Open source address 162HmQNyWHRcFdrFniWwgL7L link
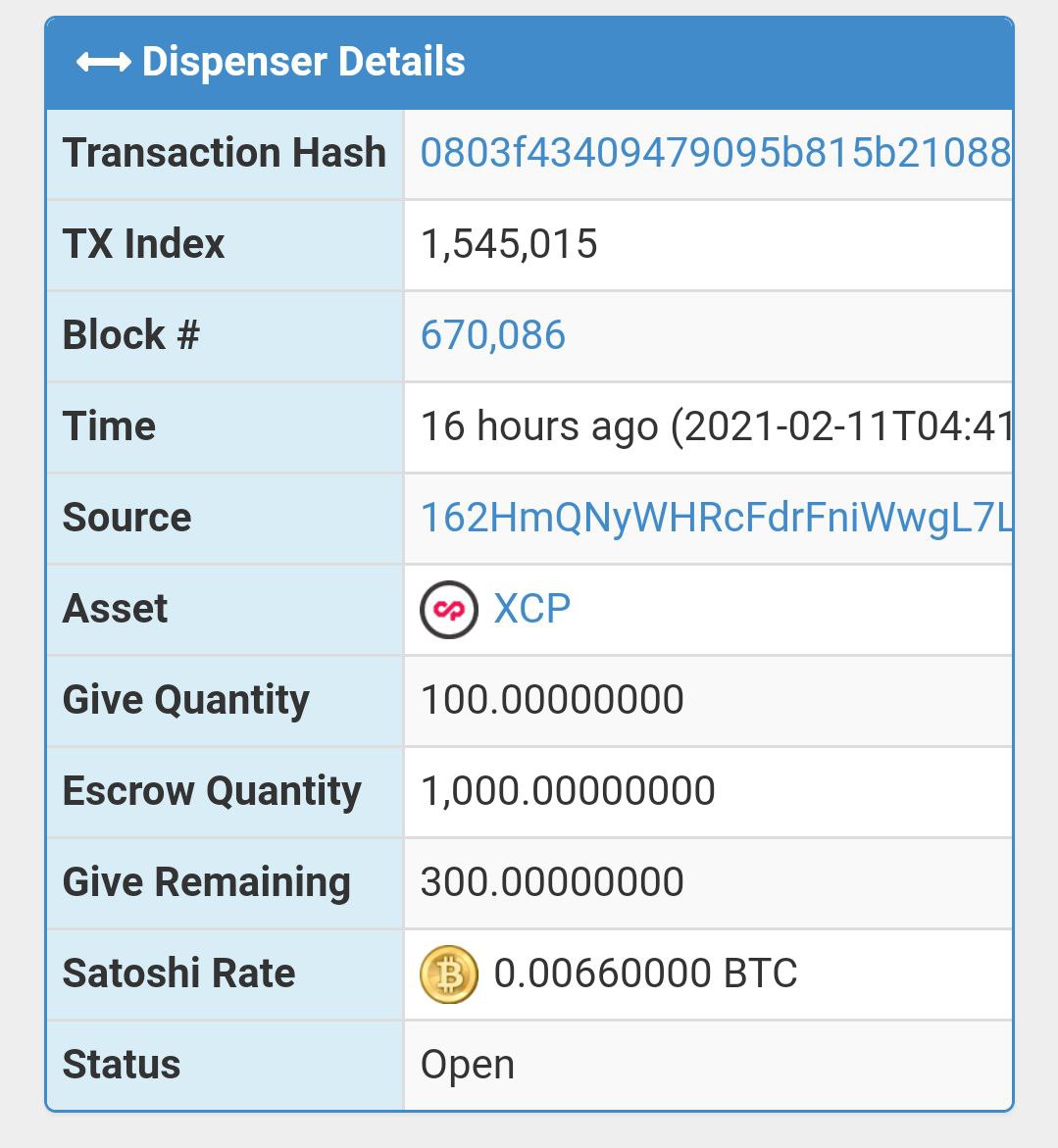 pyautogui.click(x=716, y=518)
